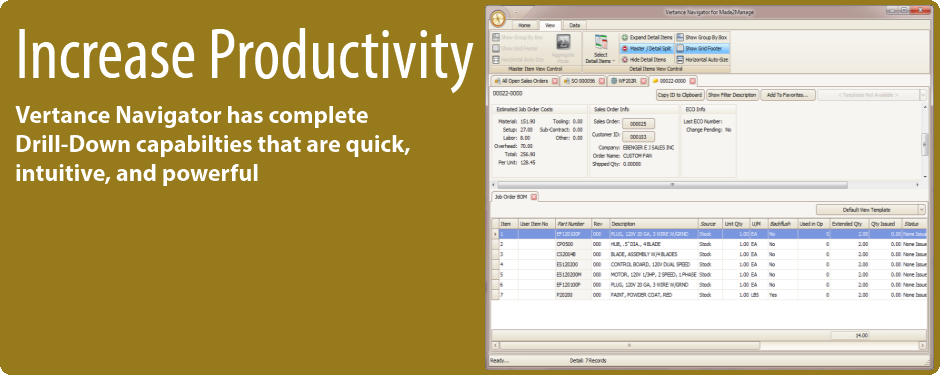Click the Hide Detail Items icon
Viewport: 940px width, 375px height.
click(624, 60)
